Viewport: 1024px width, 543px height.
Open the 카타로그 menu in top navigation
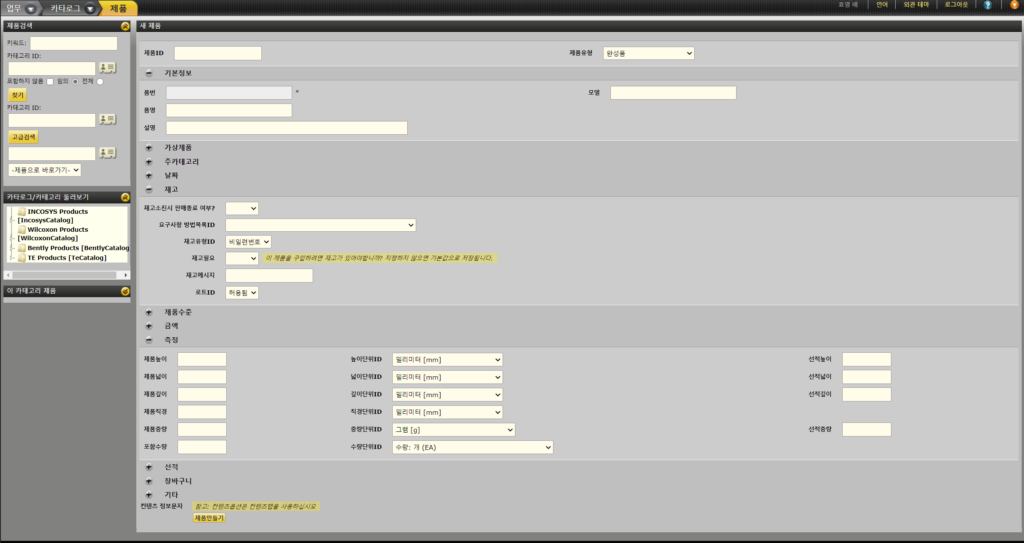click(73, 7)
